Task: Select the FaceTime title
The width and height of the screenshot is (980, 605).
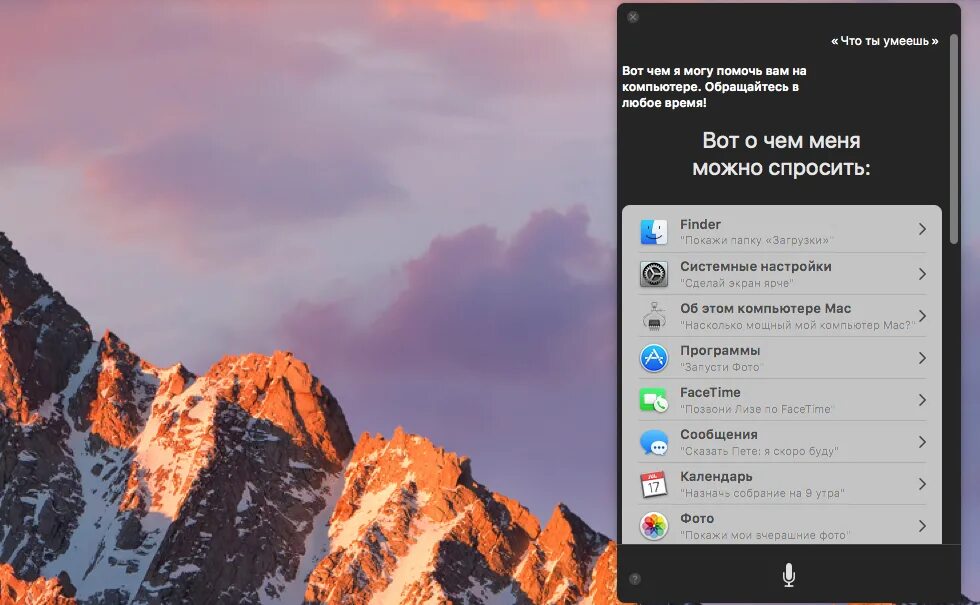Action: (710, 392)
